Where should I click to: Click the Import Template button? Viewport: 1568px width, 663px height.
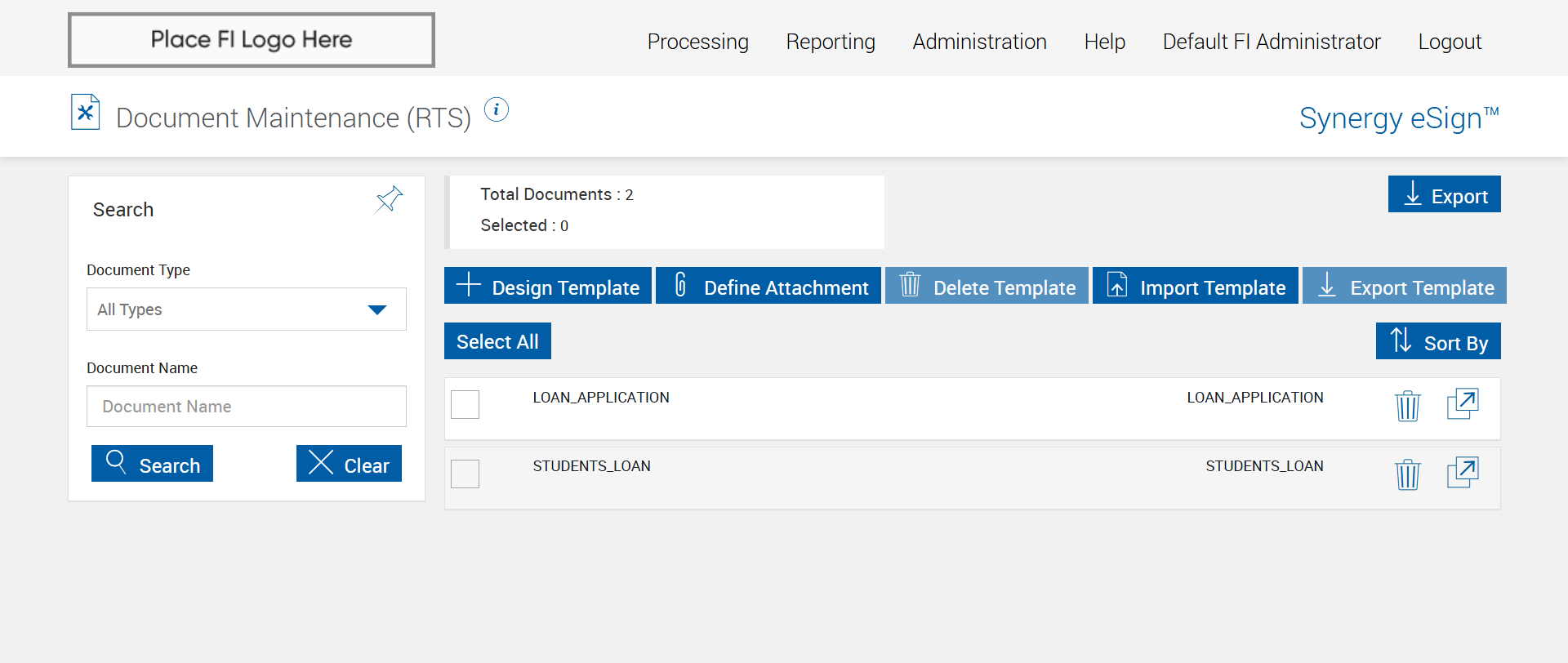[1196, 287]
